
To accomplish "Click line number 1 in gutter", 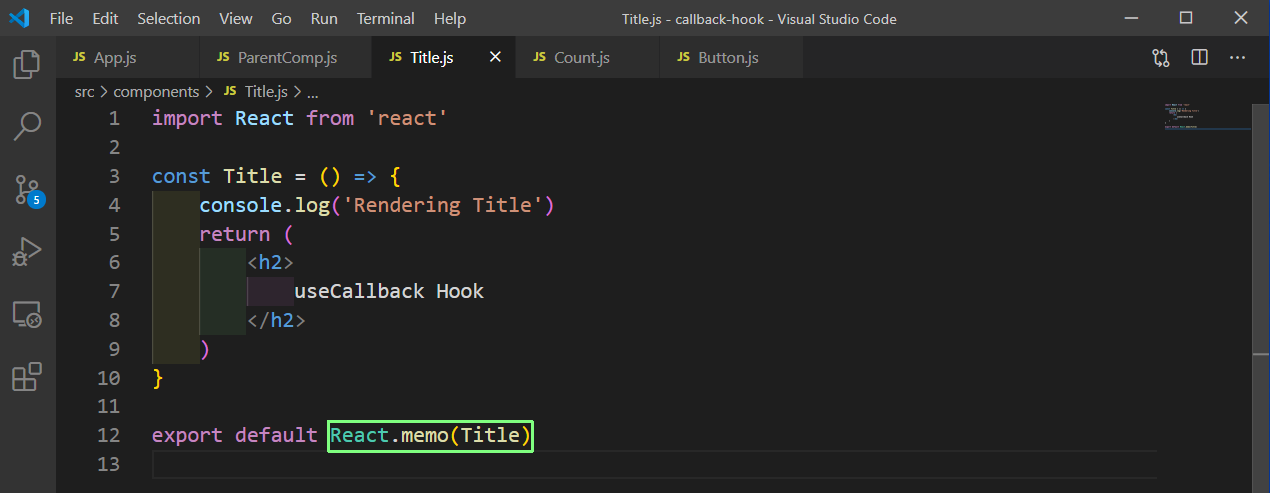I will pyautogui.click(x=114, y=118).
